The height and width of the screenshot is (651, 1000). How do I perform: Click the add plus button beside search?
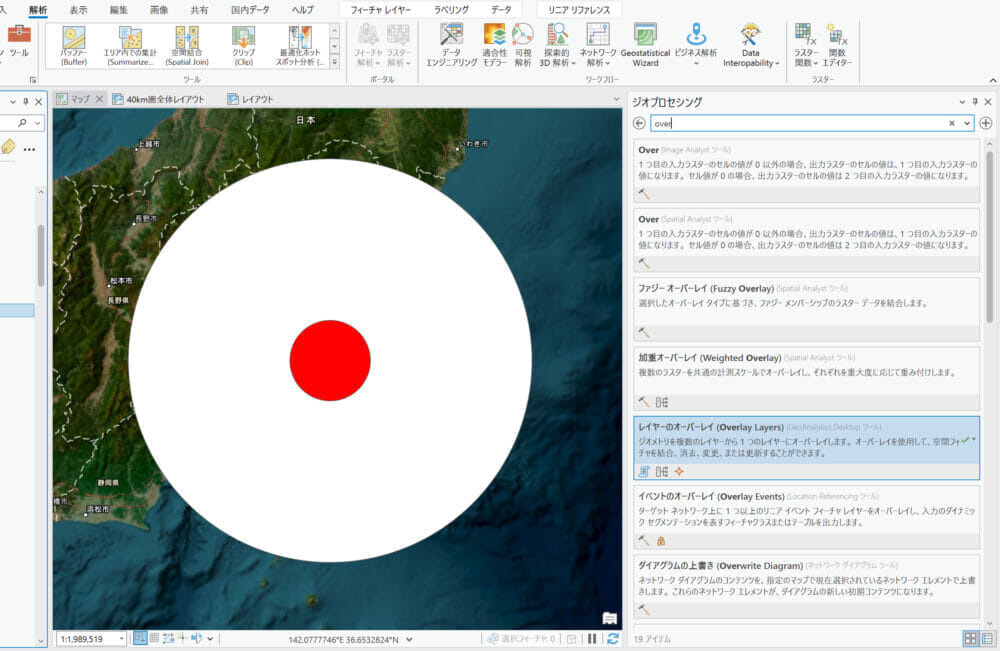pyautogui.click(x=986, y=123)
